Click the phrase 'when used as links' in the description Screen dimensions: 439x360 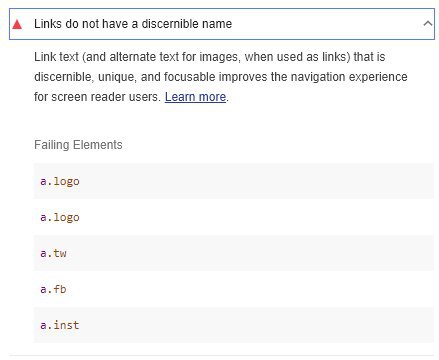pyautogui.click(x=296, y=57)
